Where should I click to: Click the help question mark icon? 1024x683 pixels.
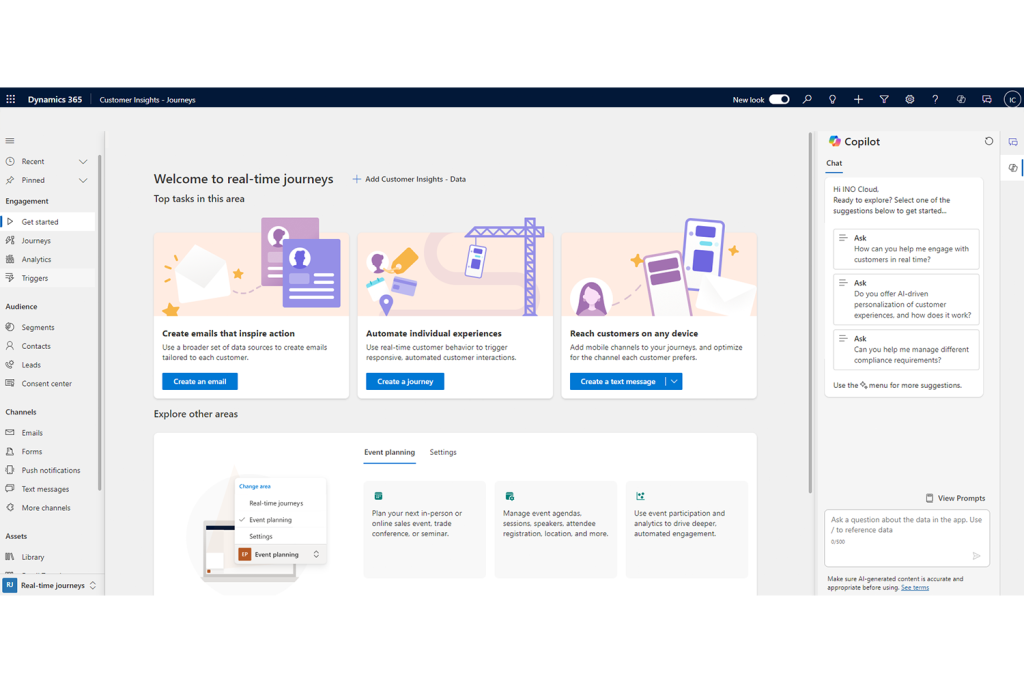(935, 100)
